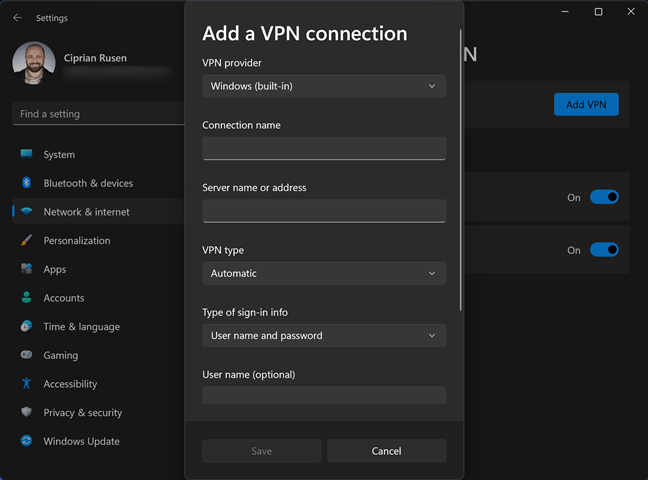
Task: Click the Ciprian Rusen account name
Action: 95,58
